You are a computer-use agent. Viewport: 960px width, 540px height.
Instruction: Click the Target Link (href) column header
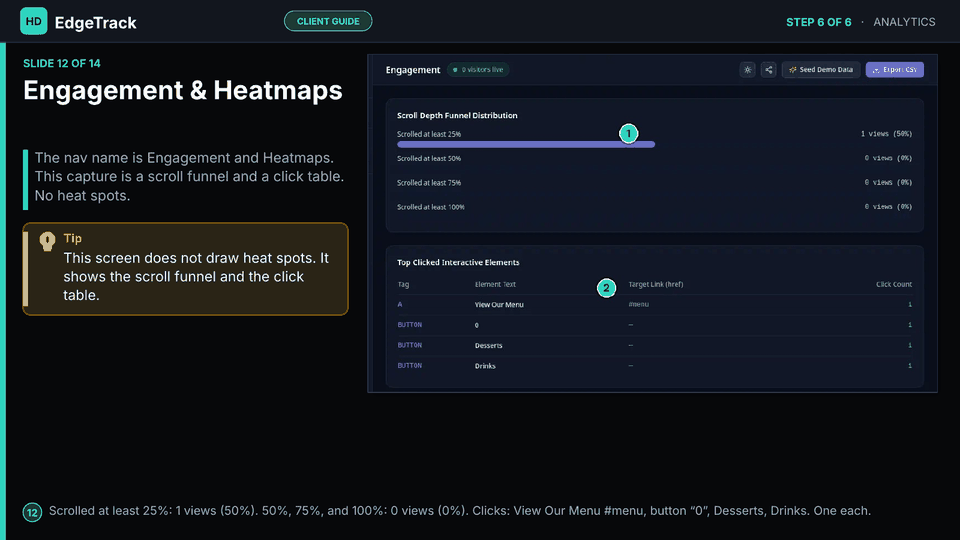(656, 284)
